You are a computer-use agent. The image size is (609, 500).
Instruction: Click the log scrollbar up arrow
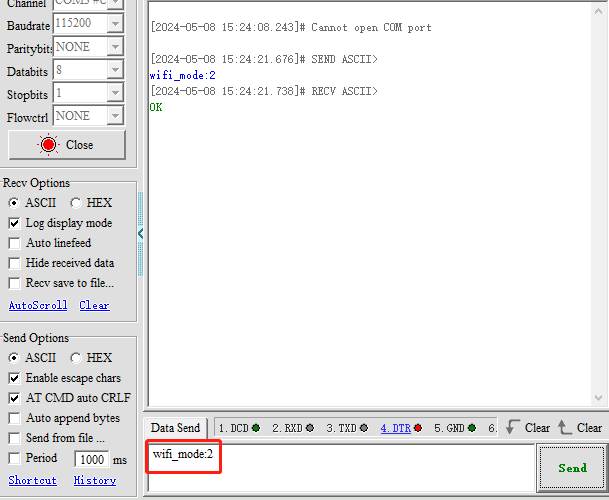pos(599,11)
